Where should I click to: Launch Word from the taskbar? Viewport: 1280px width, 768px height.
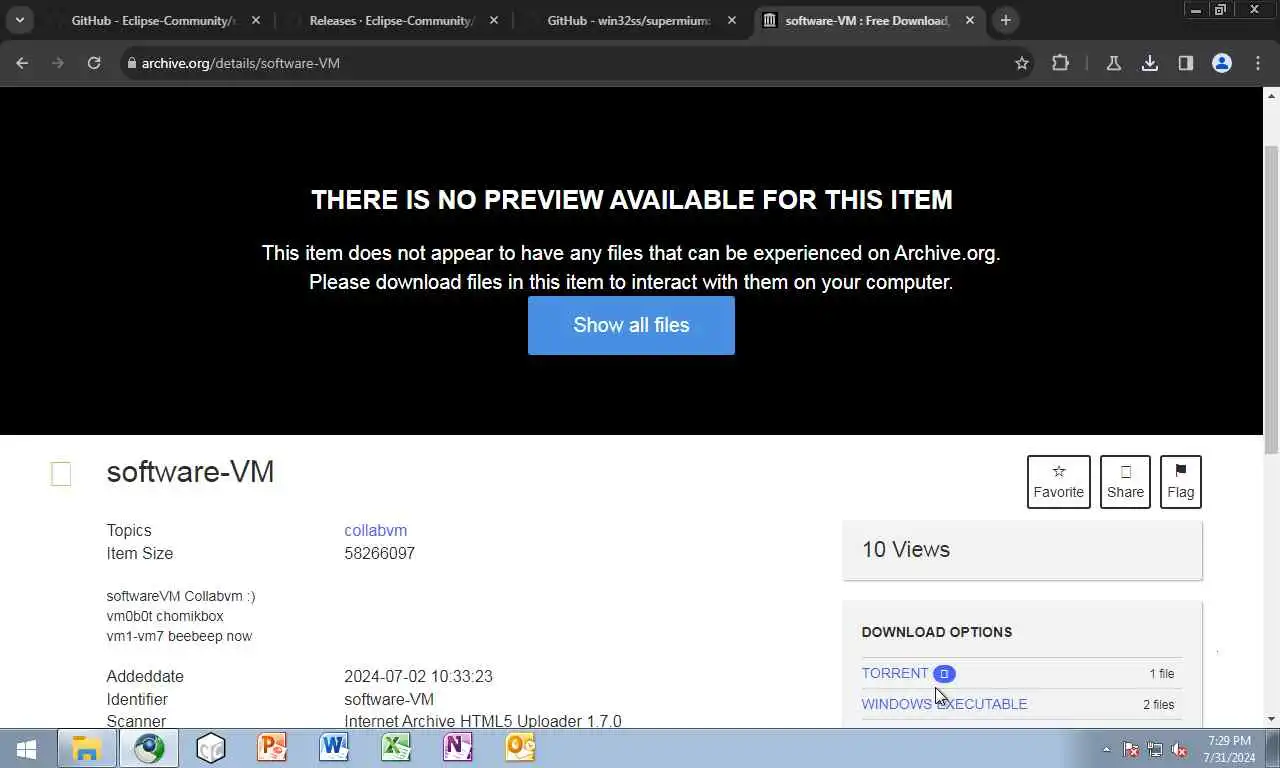coord(334,748)
